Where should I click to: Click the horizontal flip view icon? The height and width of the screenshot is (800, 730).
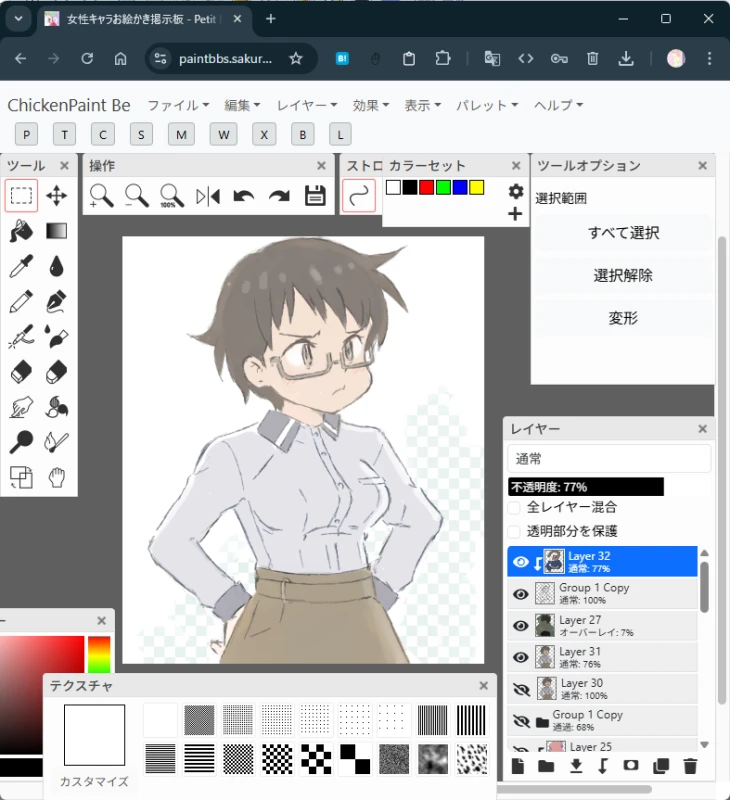coord(208,196)
